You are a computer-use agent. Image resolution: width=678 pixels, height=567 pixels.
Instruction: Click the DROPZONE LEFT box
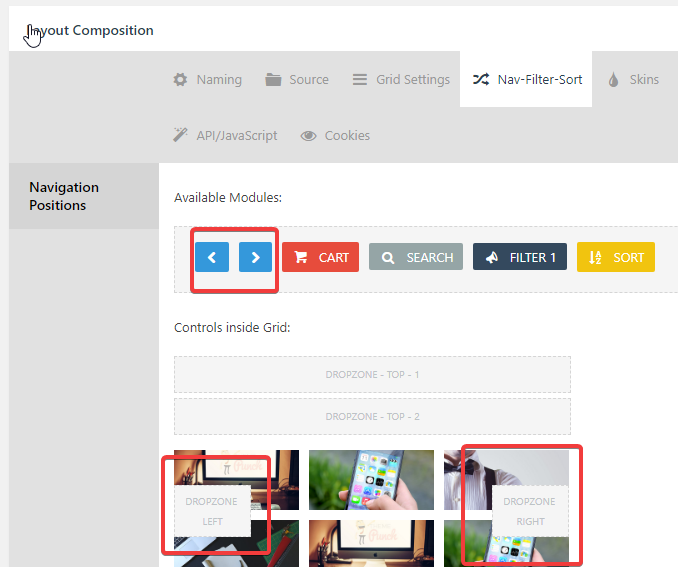click(x=212, y=511)
